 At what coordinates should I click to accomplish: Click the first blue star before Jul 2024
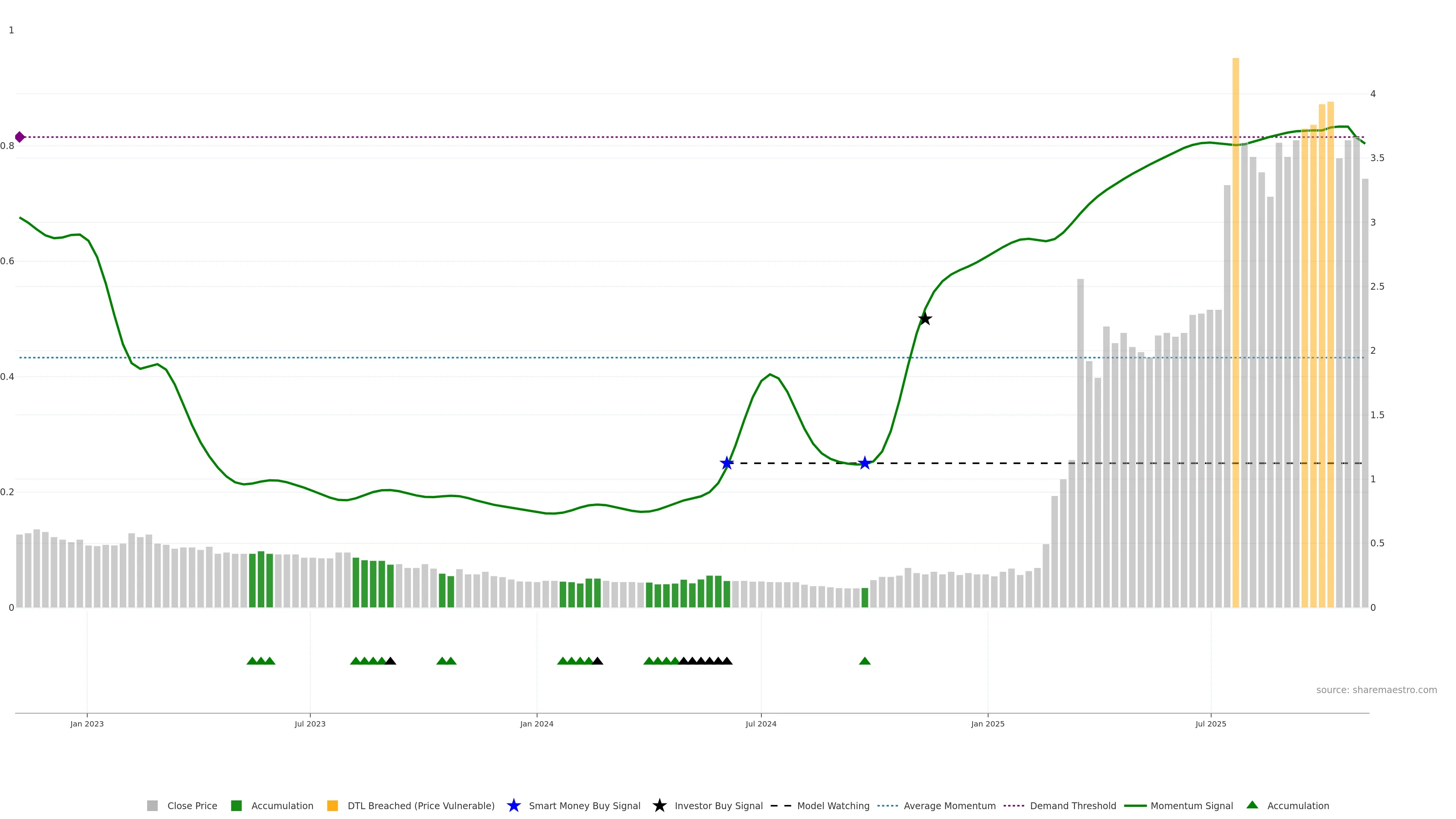click(727, 463)
